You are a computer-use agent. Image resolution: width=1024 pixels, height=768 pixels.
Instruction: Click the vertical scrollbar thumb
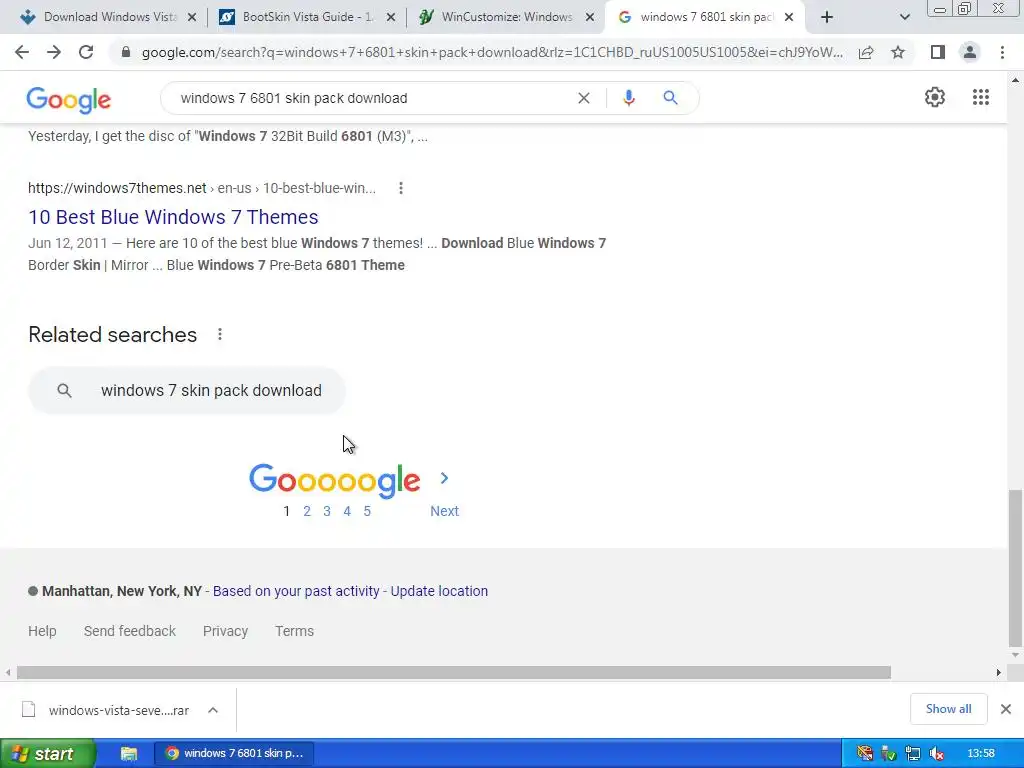point(1015,567)
